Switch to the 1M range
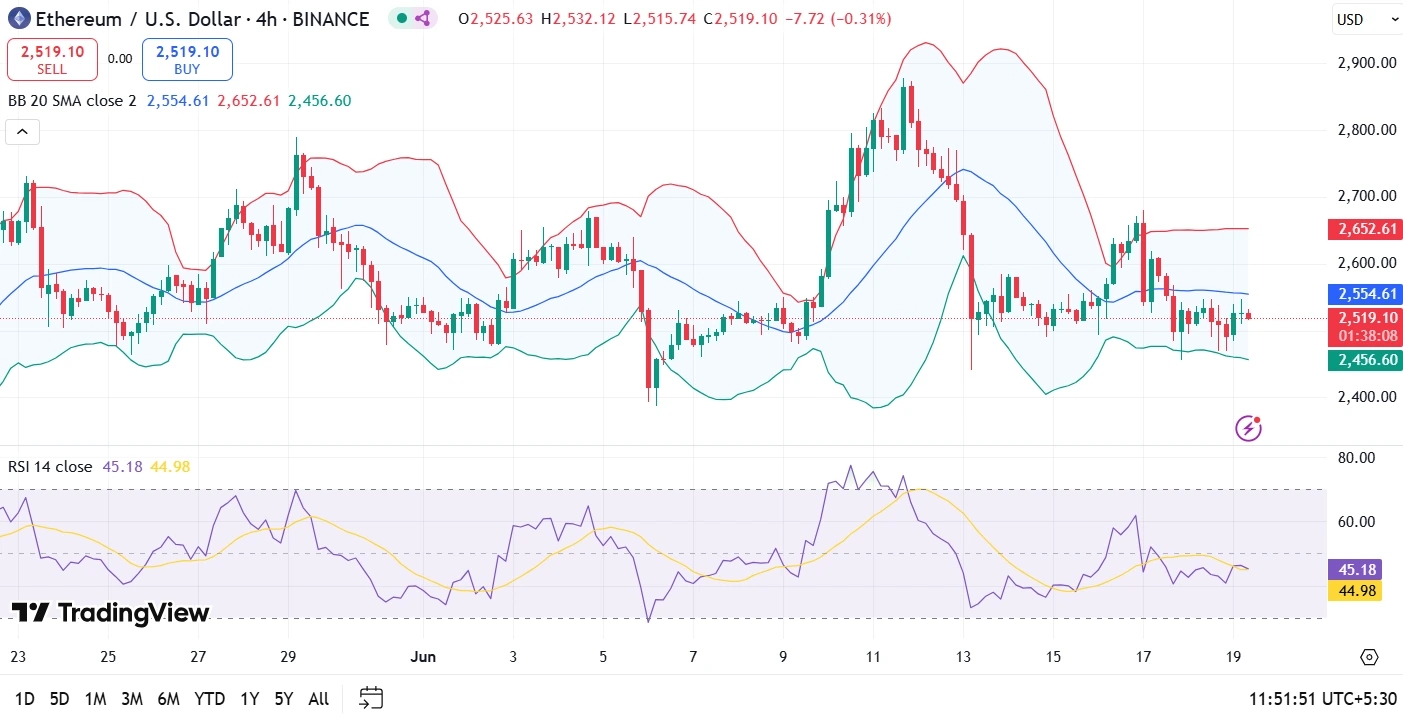The width and height of the screenshot is (1403, 715). point(95,699)
